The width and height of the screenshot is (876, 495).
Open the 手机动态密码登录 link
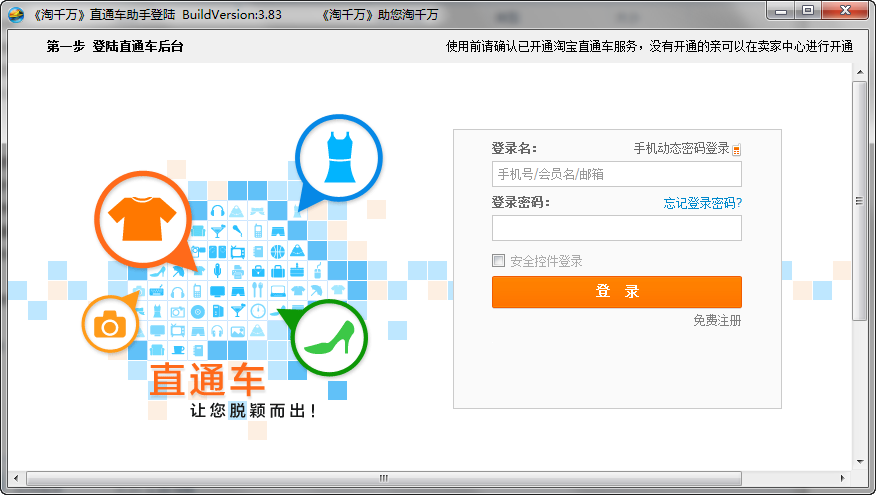point(681,148)
